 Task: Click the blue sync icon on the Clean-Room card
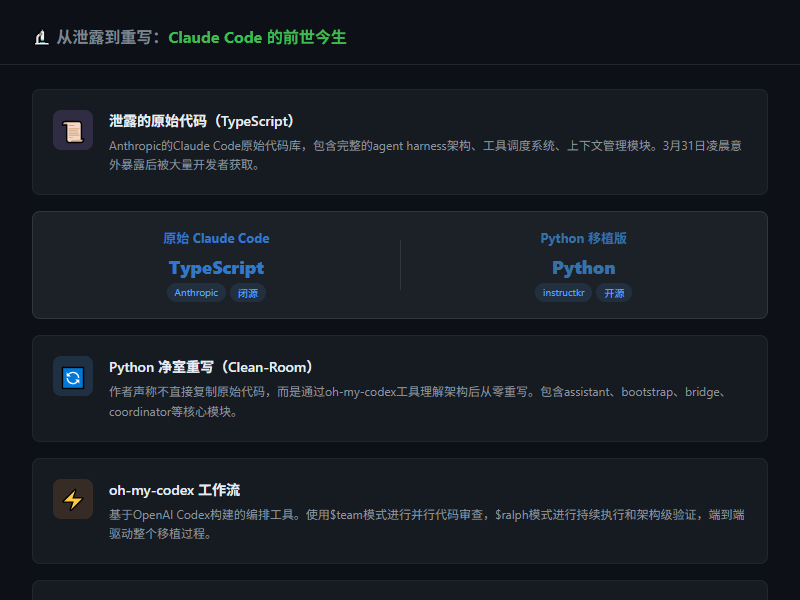[x=73, y=376]
